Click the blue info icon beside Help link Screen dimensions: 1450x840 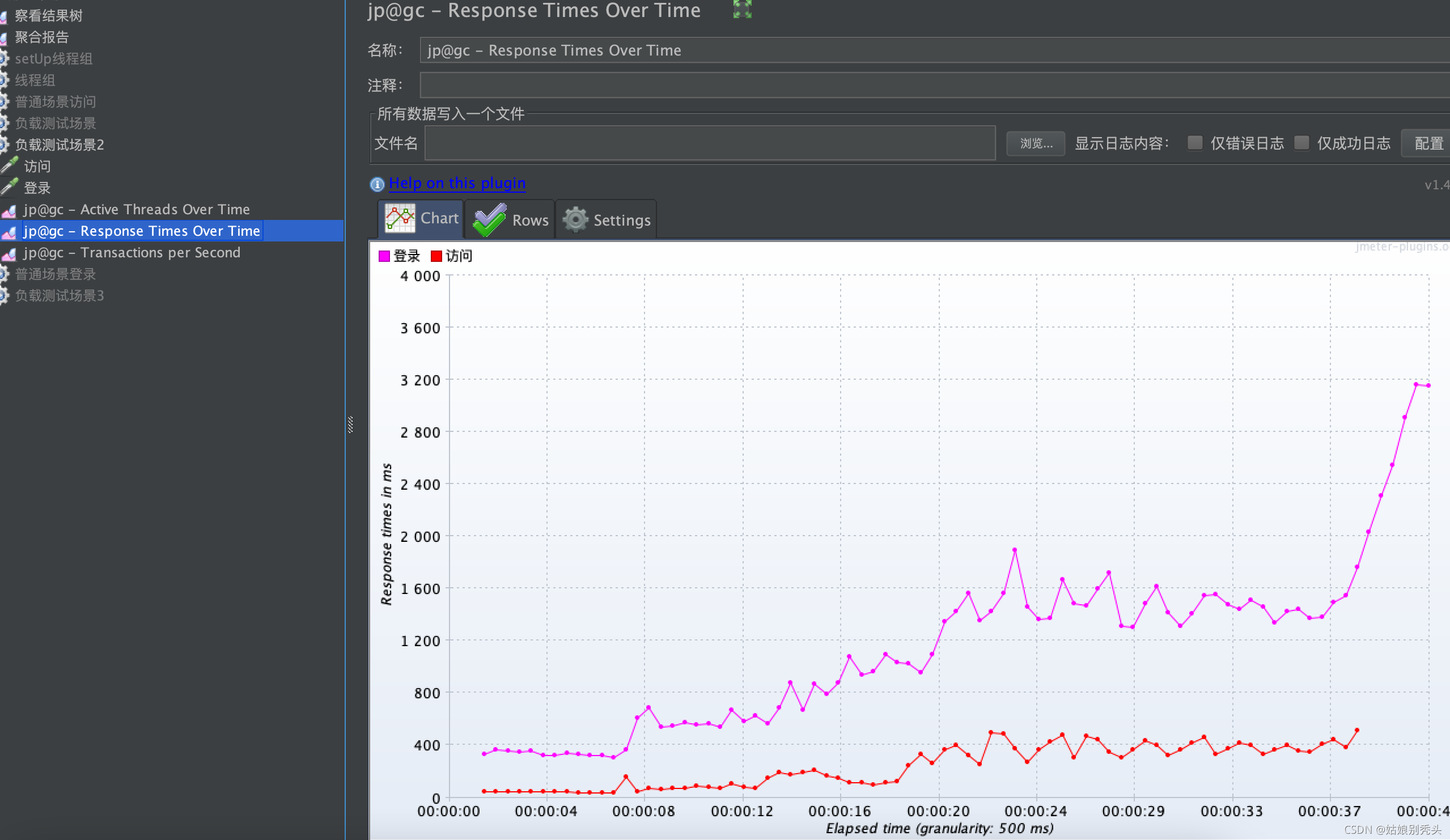tap(377, 184)
